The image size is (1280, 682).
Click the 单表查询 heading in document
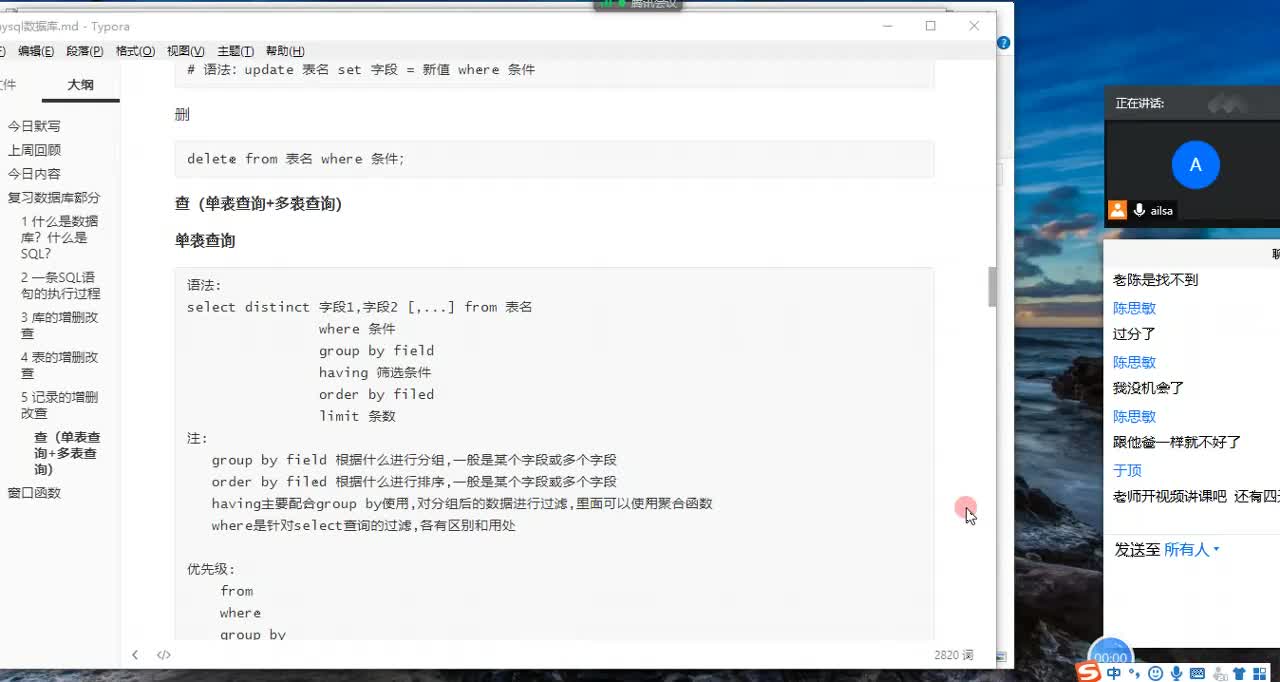205,241
